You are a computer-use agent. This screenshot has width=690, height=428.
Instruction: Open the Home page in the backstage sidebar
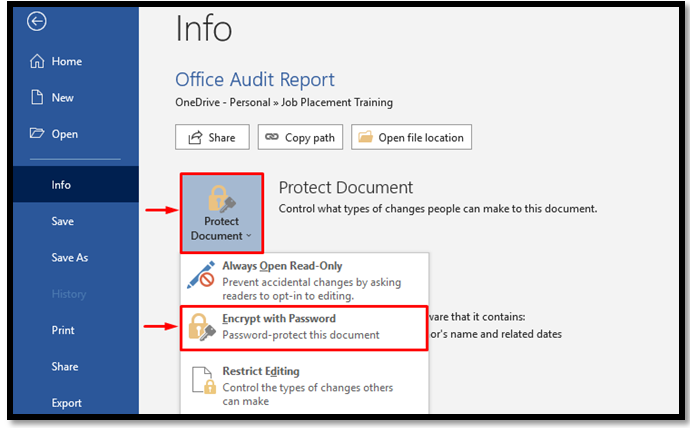tap(76, 61)
